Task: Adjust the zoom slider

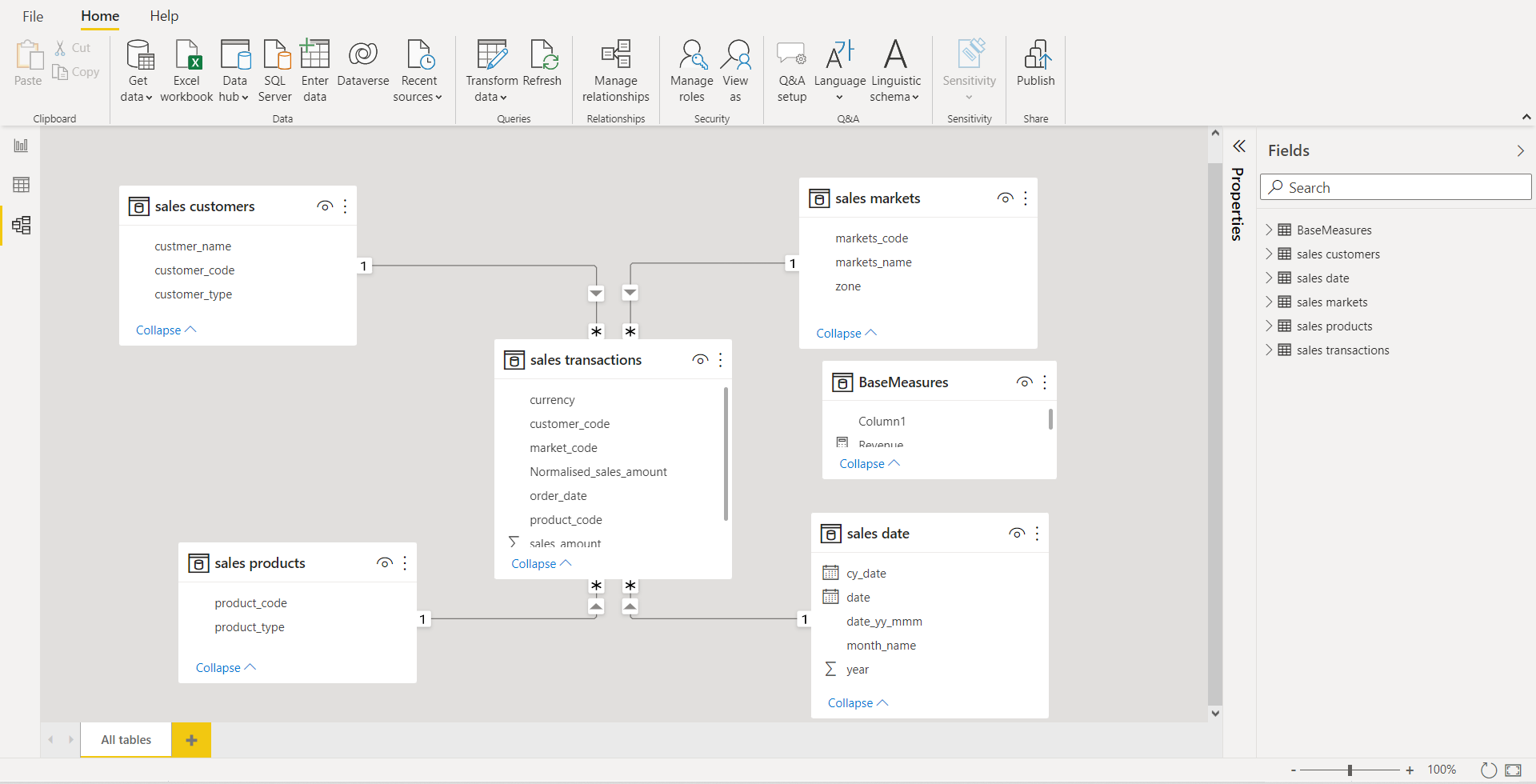Action: pyautogui.click(x=1350, y=770)
